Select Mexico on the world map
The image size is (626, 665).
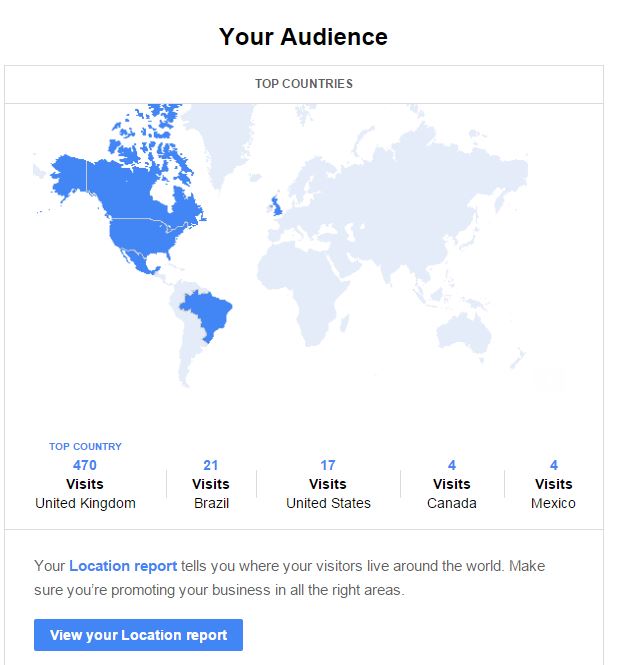pos(138,259)
